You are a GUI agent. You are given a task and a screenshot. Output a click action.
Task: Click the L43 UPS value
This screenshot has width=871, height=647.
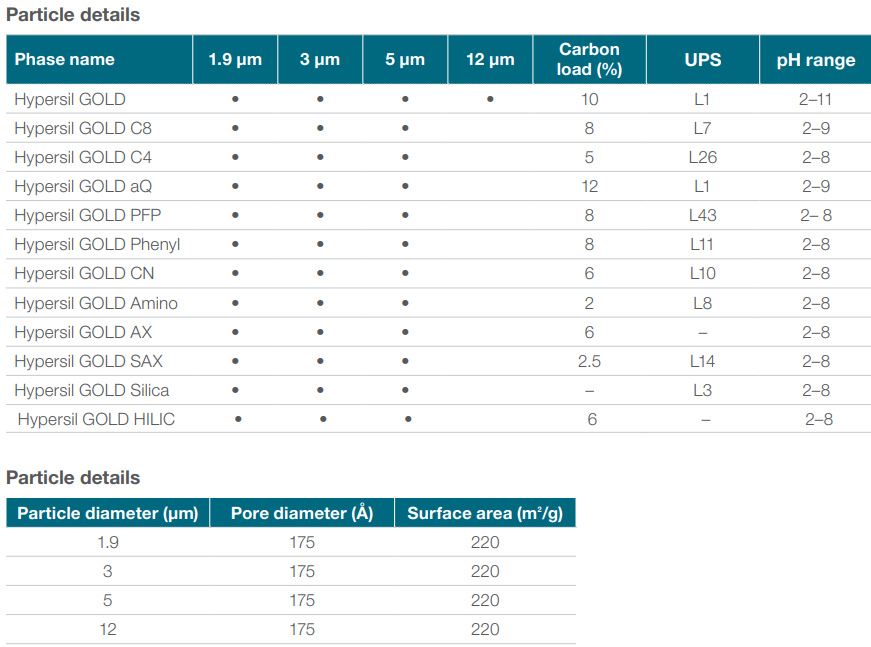[x=703, y=215]
